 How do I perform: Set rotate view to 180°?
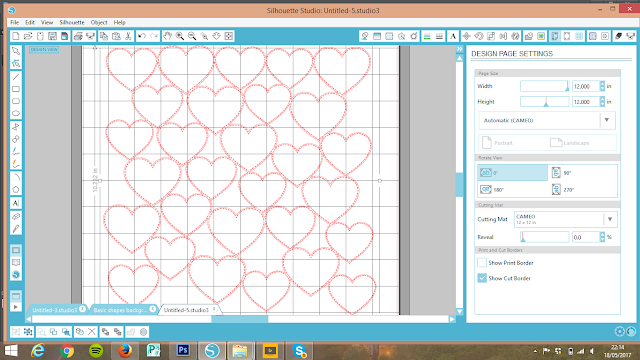click(x=513, y=189)
